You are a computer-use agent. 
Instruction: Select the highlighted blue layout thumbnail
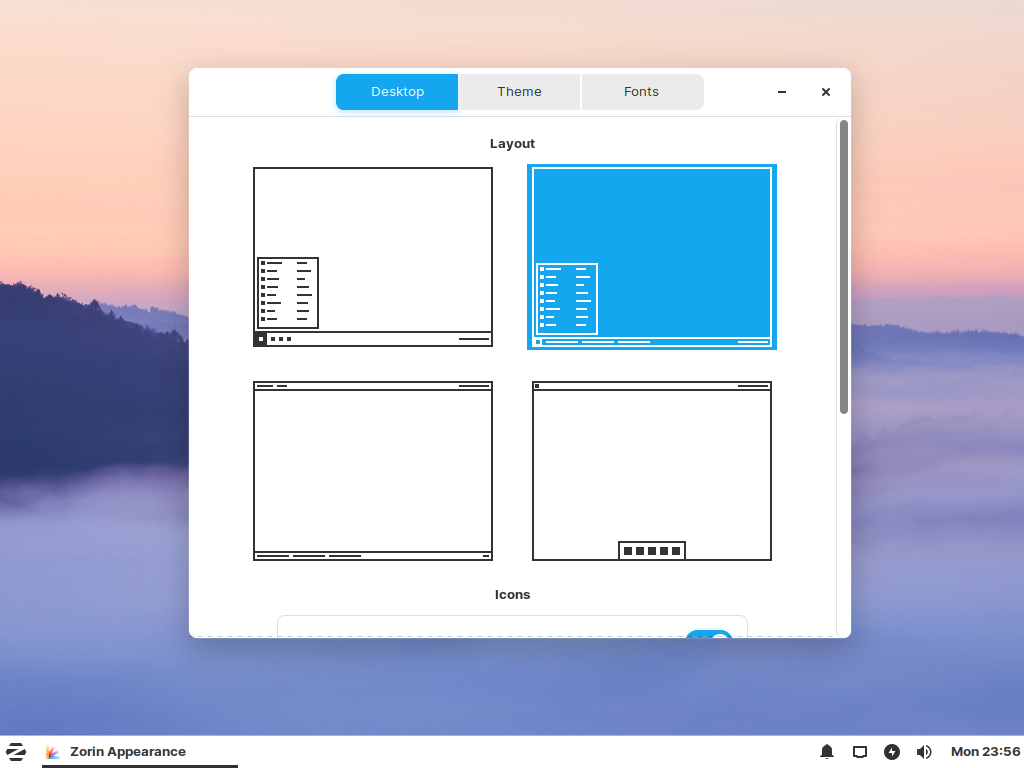[x=652, y=257]
